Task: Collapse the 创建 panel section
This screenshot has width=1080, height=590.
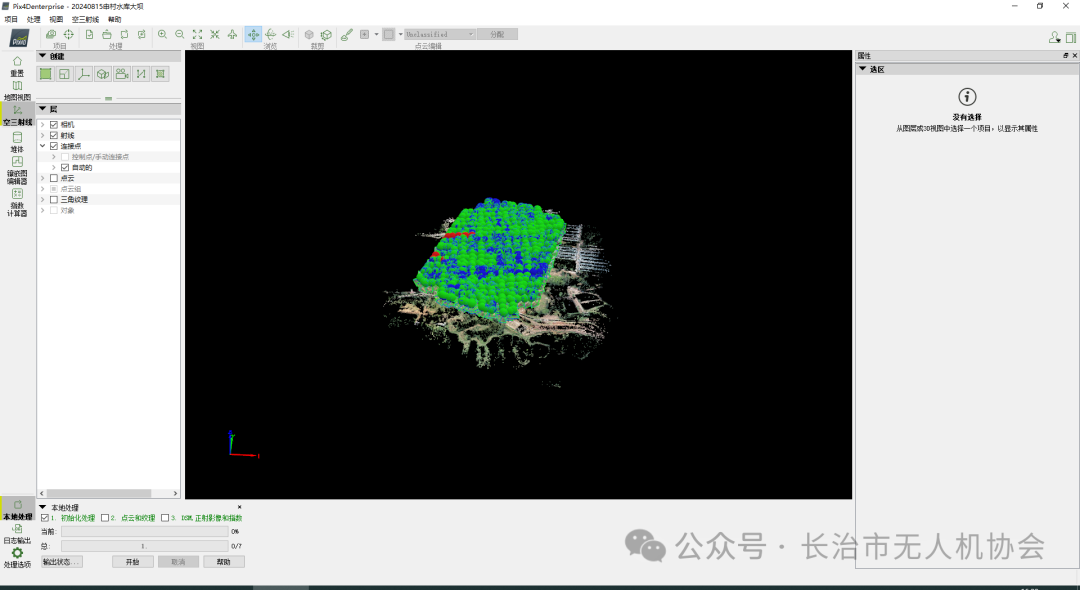Action: tap(43, 56)
